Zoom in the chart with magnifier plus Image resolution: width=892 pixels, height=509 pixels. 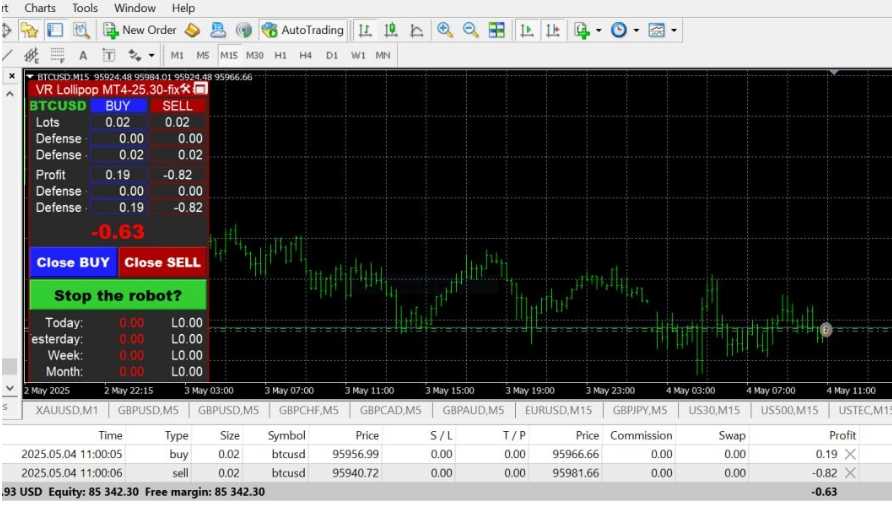point(445,30)
